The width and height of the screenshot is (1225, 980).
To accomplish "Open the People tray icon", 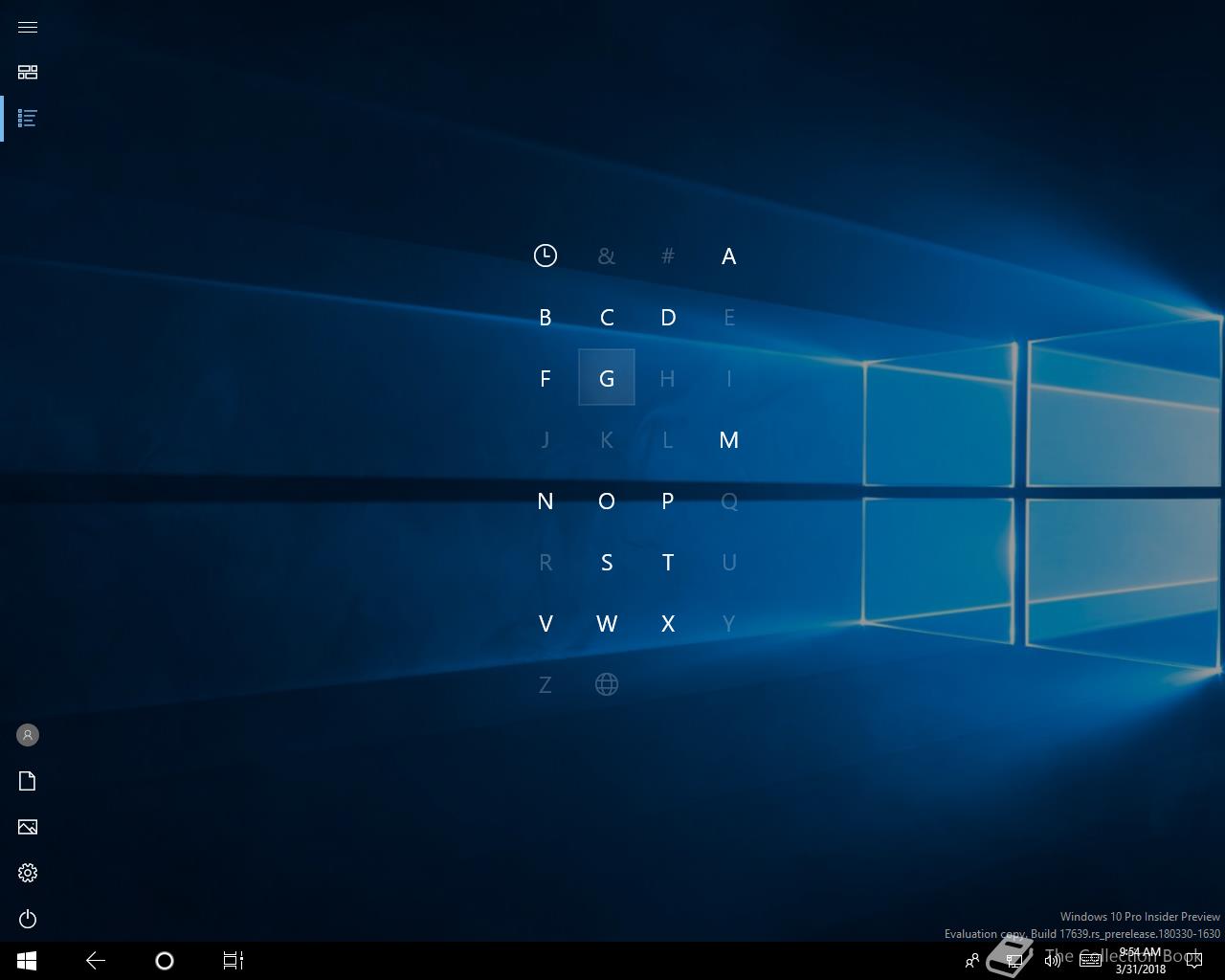I will coord(972,960).
